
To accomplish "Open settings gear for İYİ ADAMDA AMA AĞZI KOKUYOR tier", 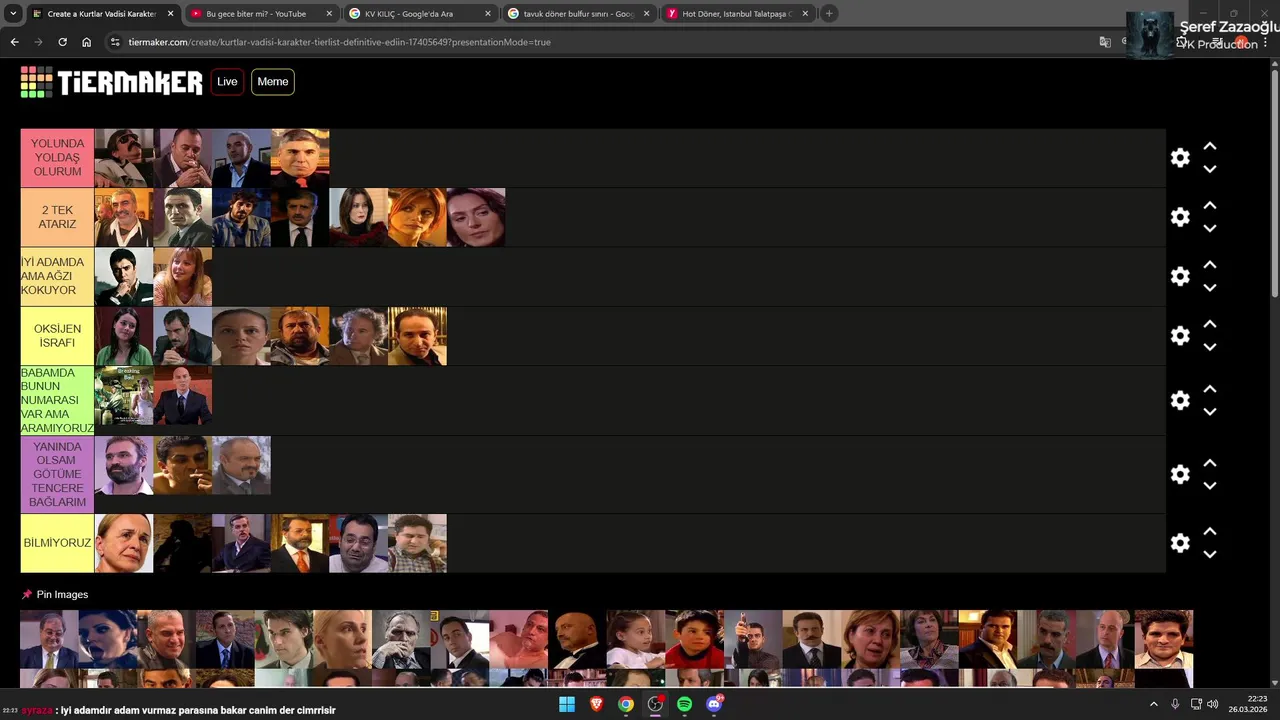I will [1180, 276].
